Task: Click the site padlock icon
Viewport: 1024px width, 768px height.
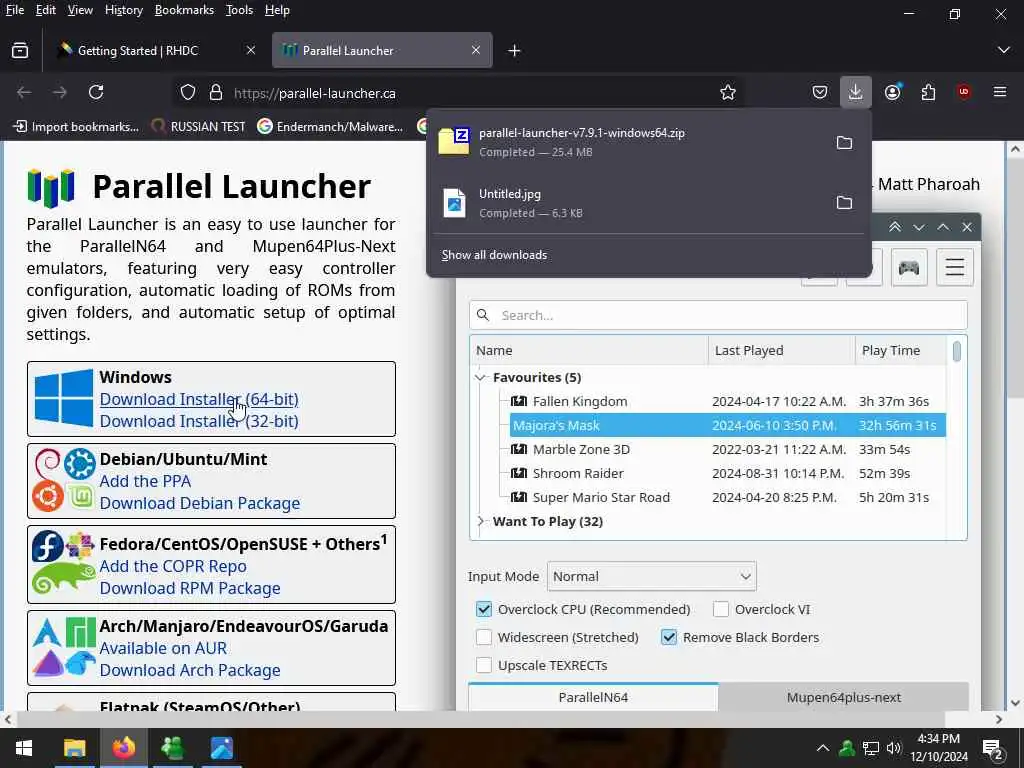Action: 216,93
